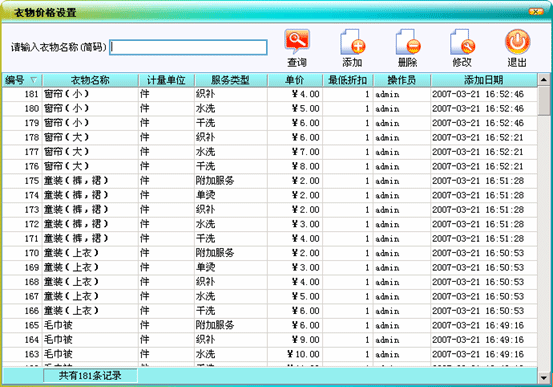Close the 衣物价格设置 window

pos(535,12)
